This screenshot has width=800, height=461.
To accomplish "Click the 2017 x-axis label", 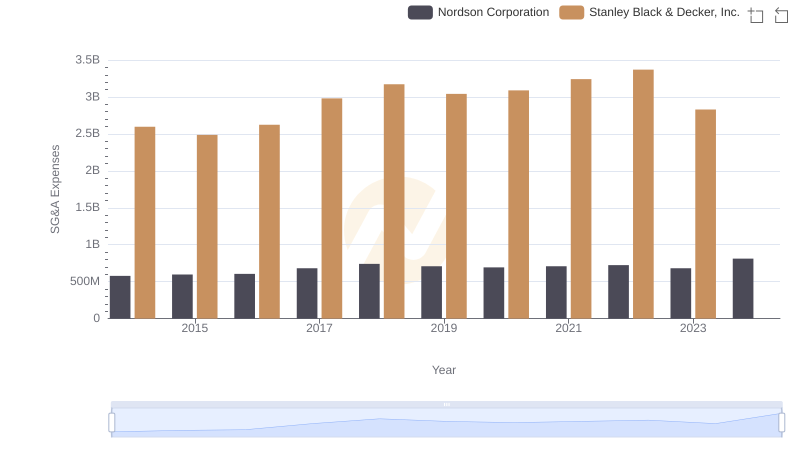I will 319,328.
